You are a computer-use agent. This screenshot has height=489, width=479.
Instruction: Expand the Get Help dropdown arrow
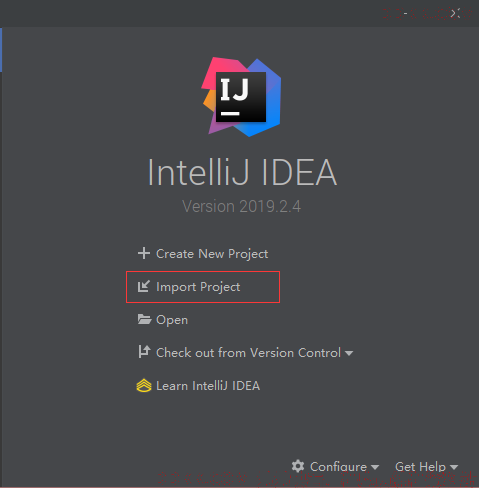pyautogui.click(x=454, y=467)
